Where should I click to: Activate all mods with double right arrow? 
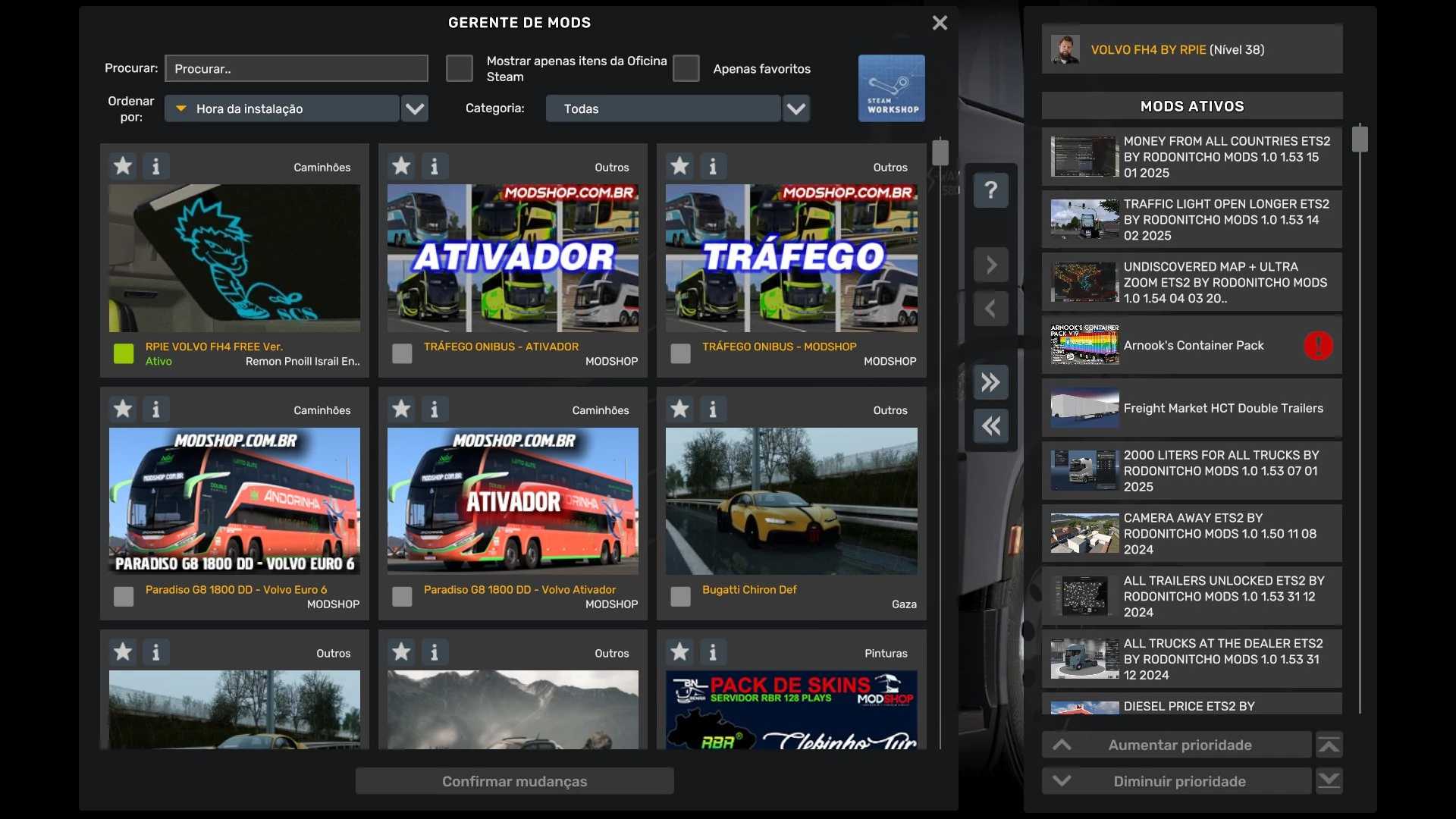[x=991, y=382]
